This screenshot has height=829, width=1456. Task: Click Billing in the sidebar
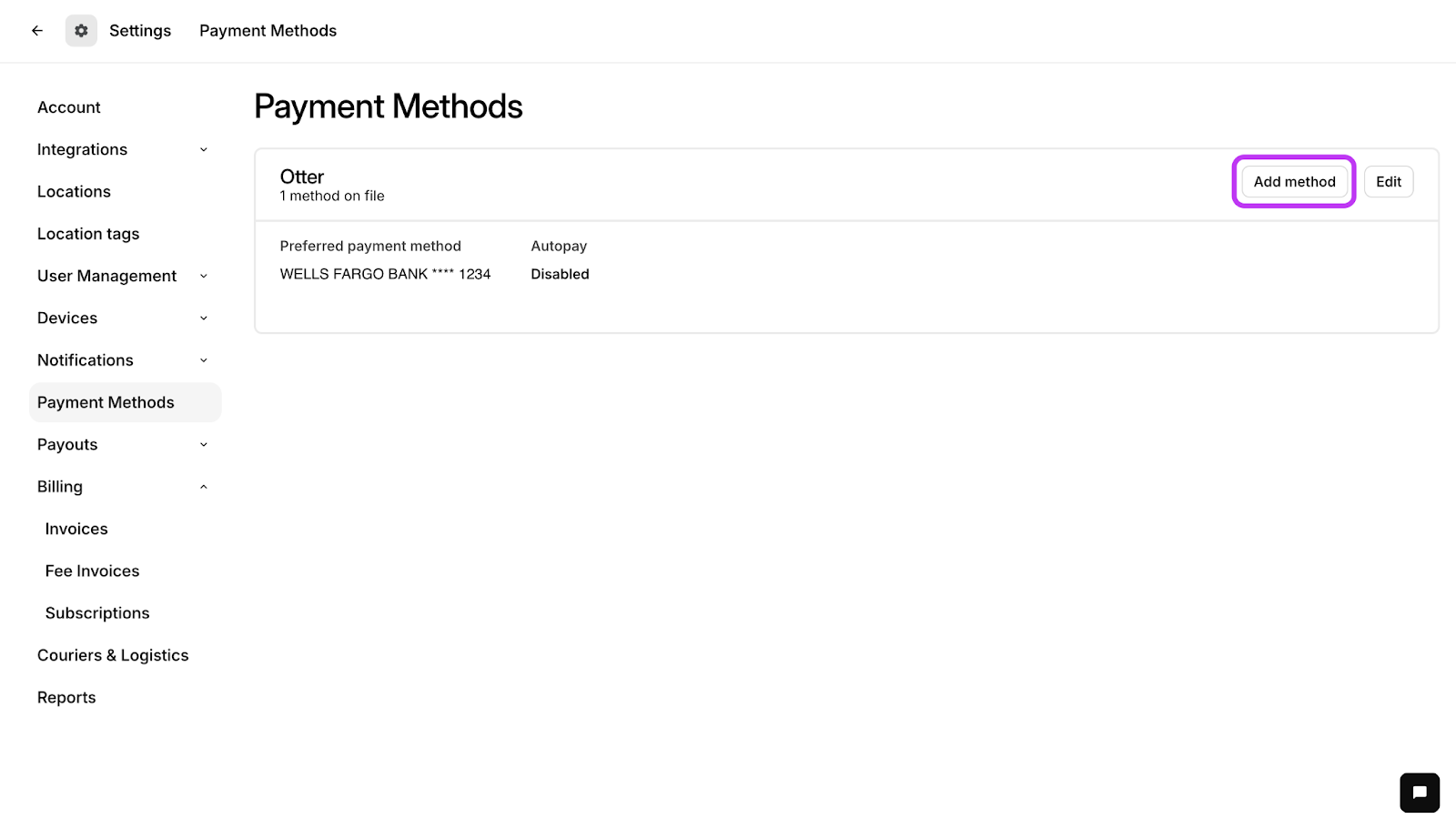click(60, 487)
